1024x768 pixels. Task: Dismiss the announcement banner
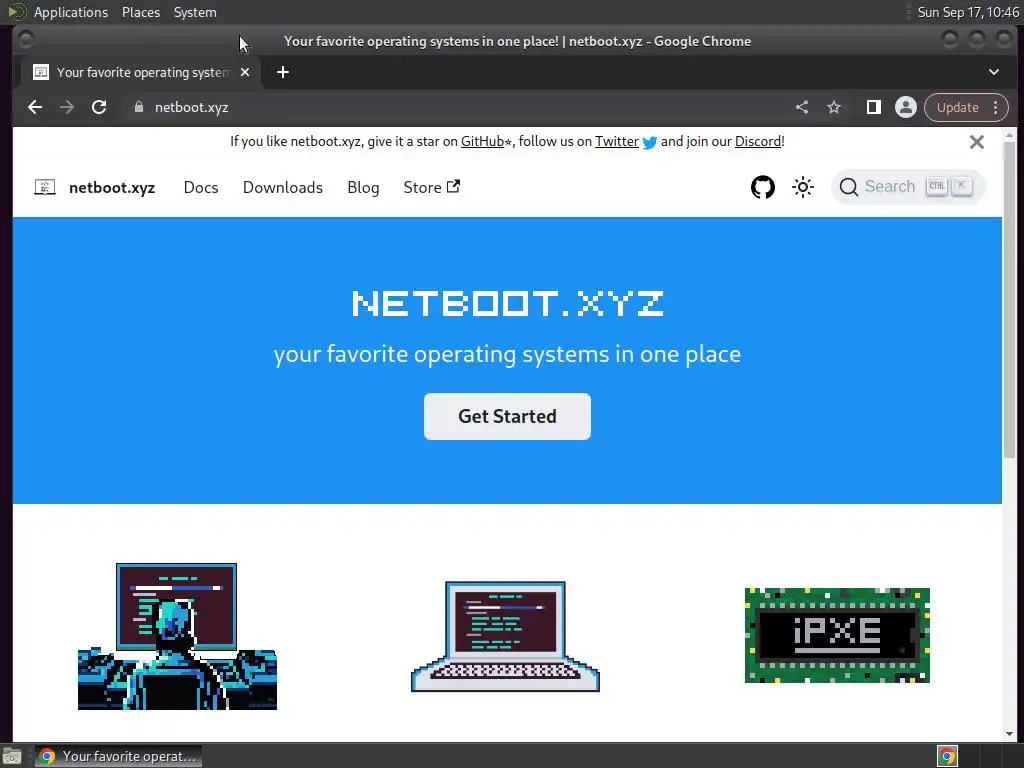pyautogui.click(x=977, y=142)
